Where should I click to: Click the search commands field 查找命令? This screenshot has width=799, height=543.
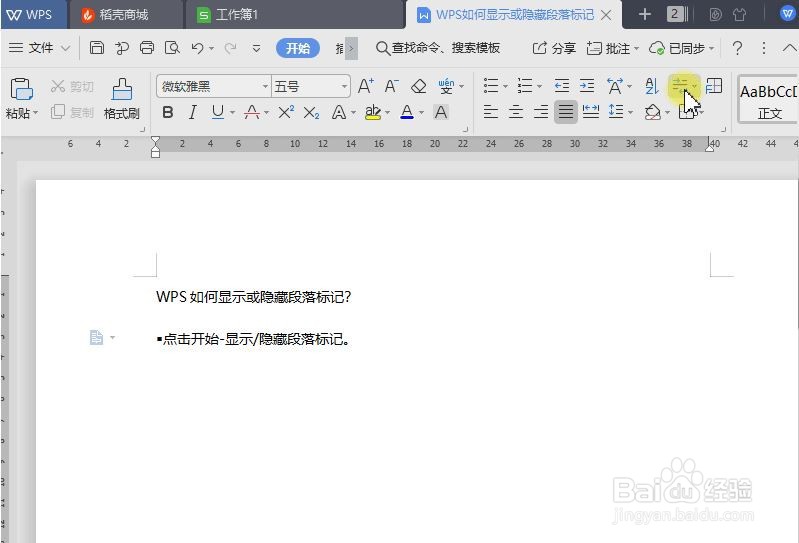pyautogui.click(x=438, y=48)
